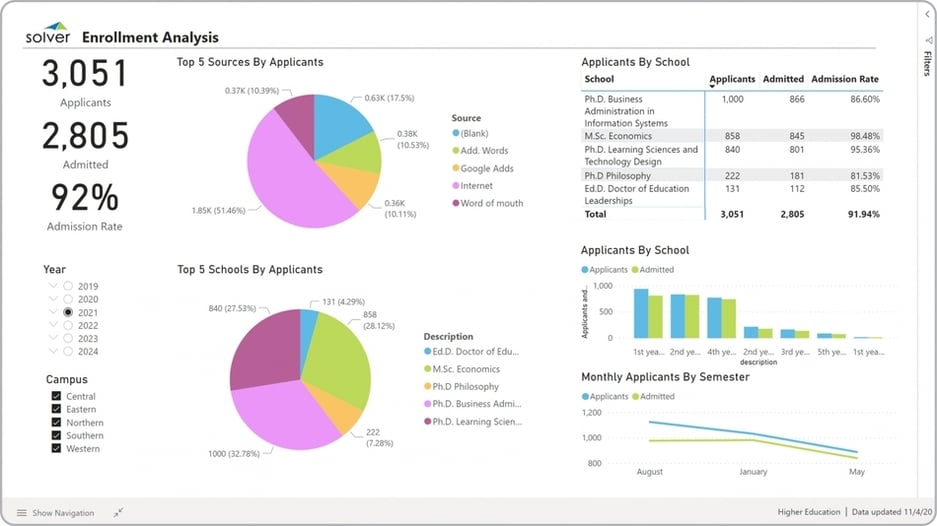The height and width of the screenshot is (526, 937).
Task: Click the Internet legend marker in Source legend
Action: [456, 186]
